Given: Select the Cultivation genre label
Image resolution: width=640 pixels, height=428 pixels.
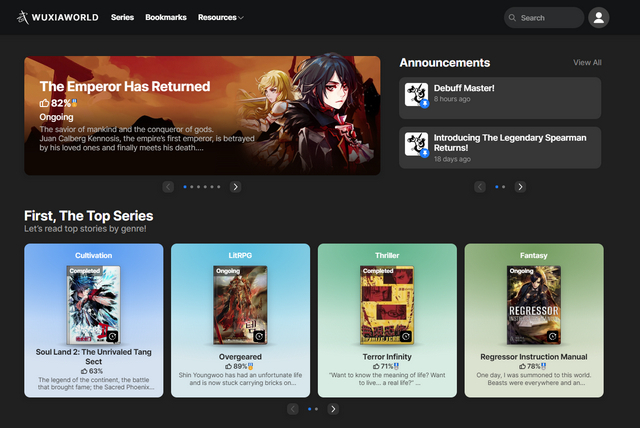Looking at the screenshot, I should [93, 255].
